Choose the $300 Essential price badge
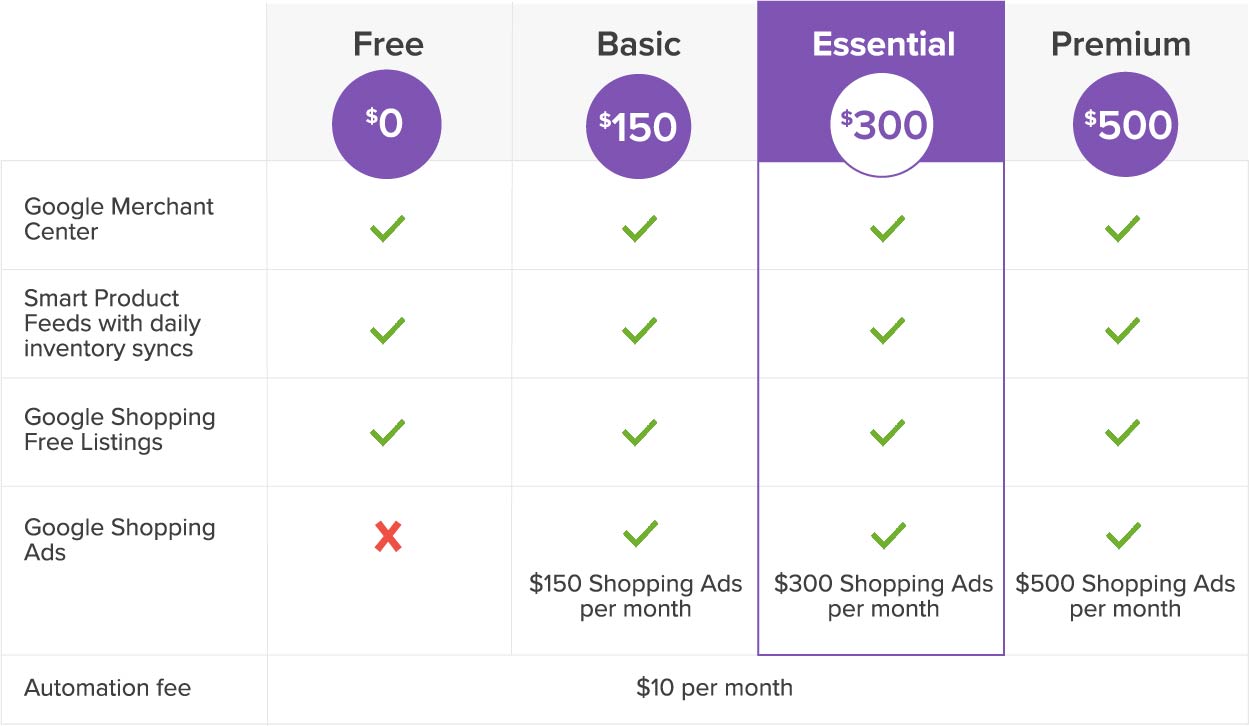This screenshot has width=1249, height=726. [883, 124]
